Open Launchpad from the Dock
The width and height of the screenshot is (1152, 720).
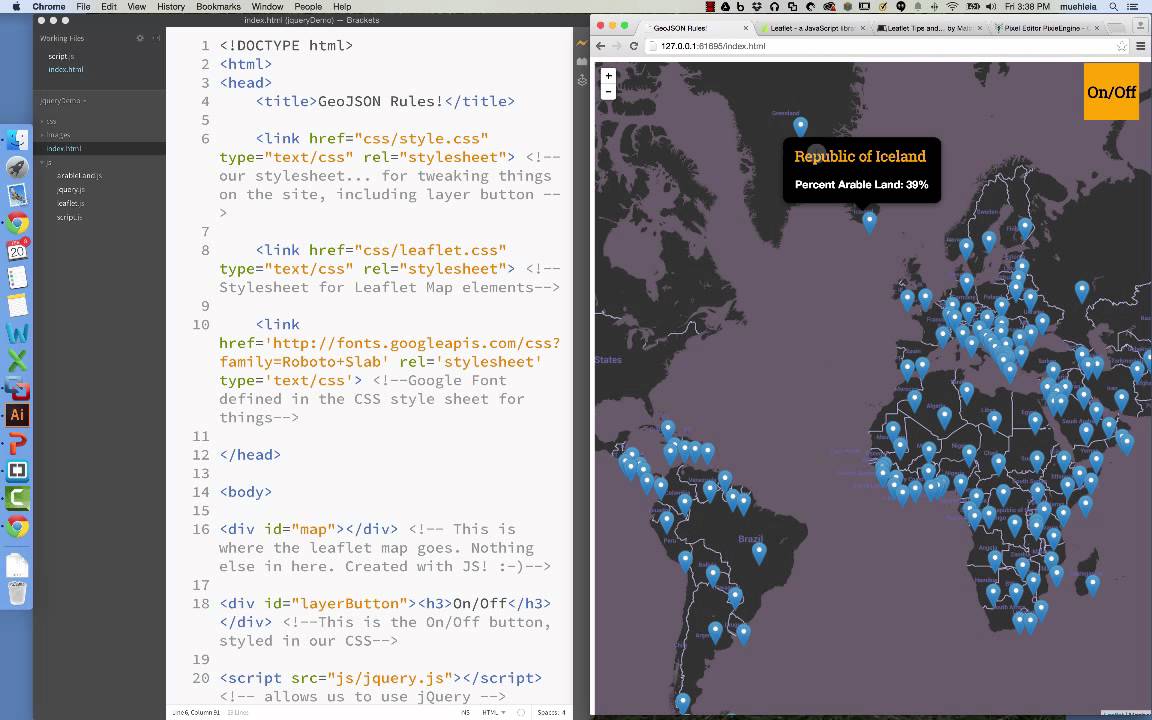[17, 167]
